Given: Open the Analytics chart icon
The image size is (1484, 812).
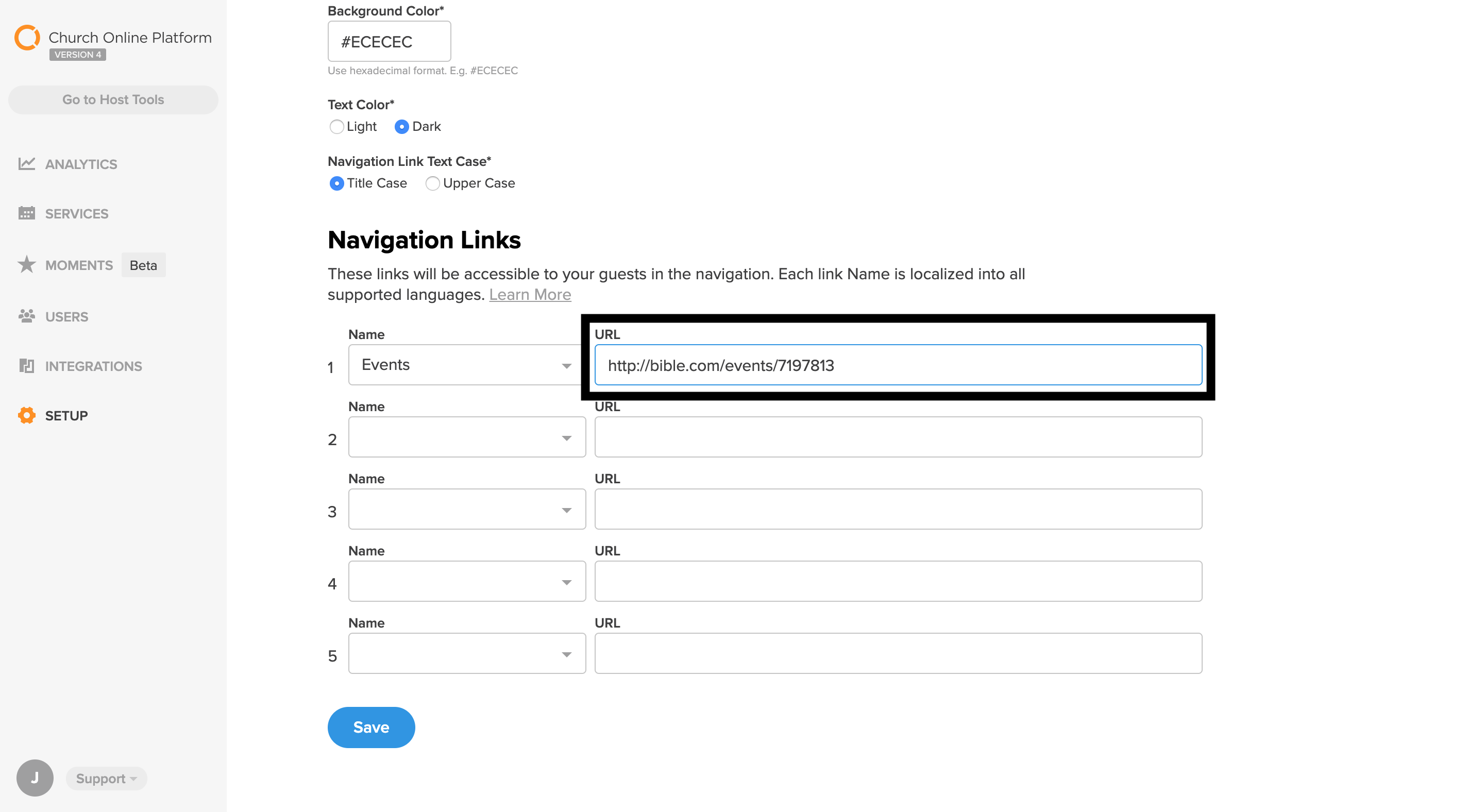Looking at the screenshot, I should coord(26,164).
